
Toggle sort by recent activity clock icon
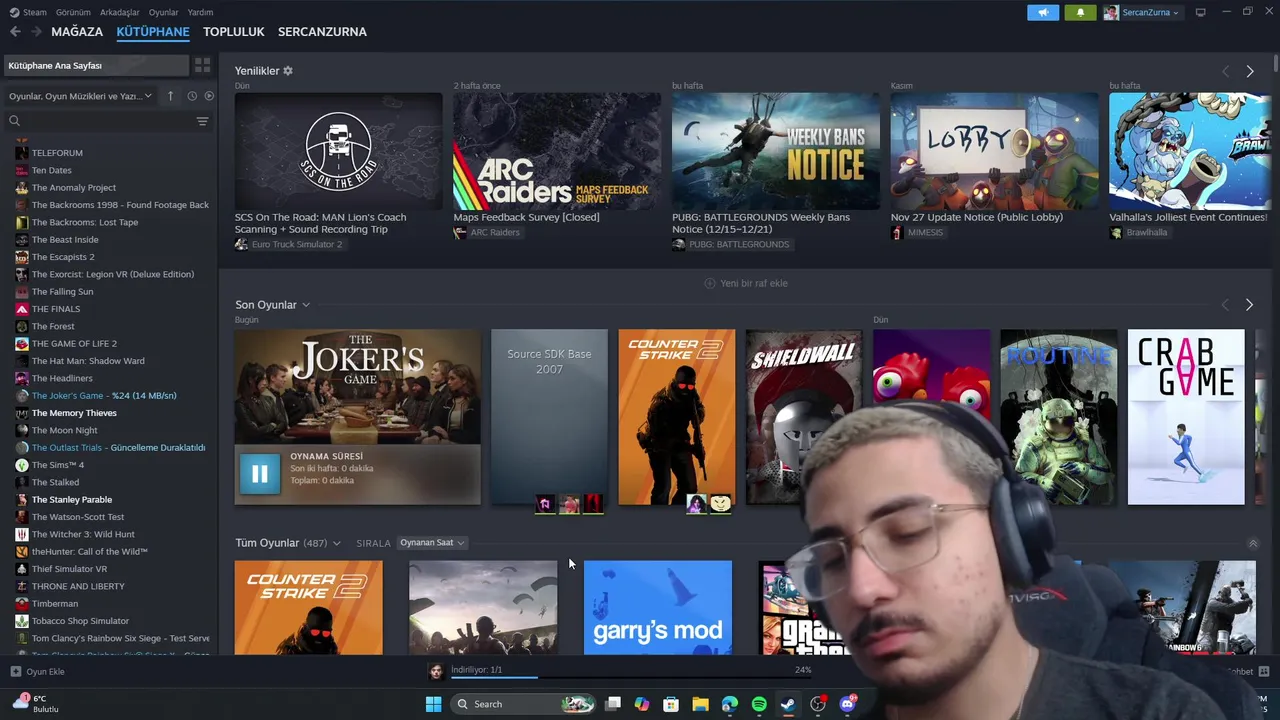point(192,96)
